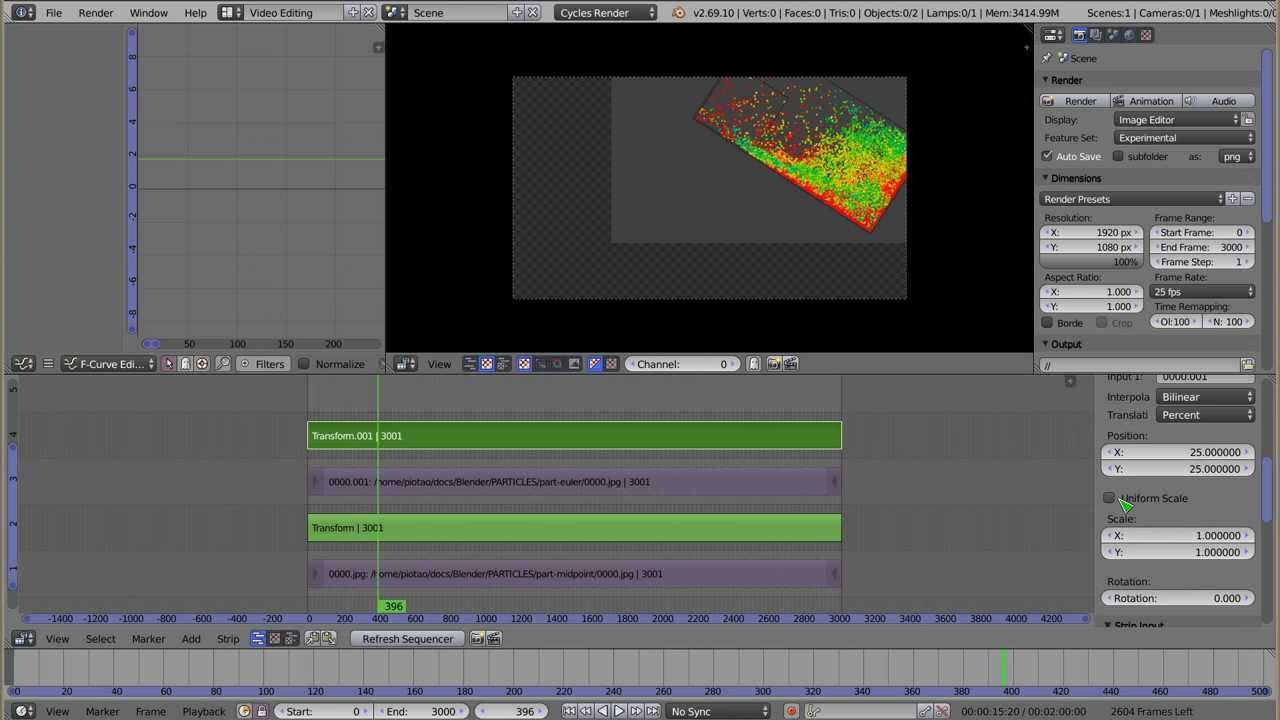Open the File menu
The height and width of the screenshot is (720, 1280).
(x=54, y=12)
